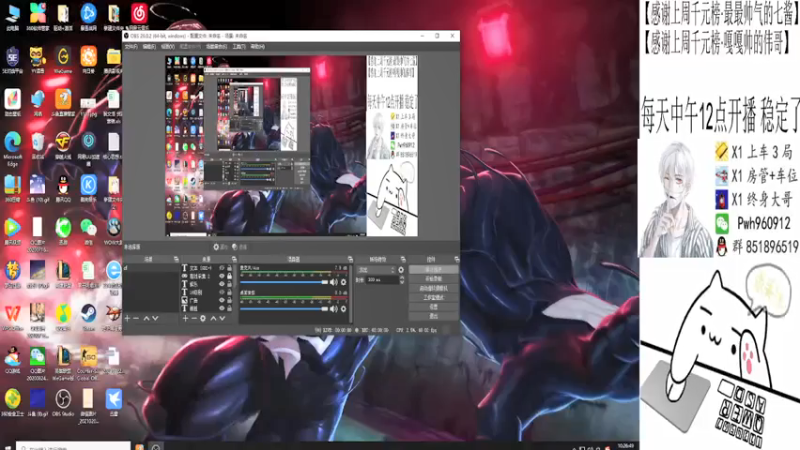Pop out the 转场特效 dock panel icon
800x450 pixels.
[x=403, y=259]
